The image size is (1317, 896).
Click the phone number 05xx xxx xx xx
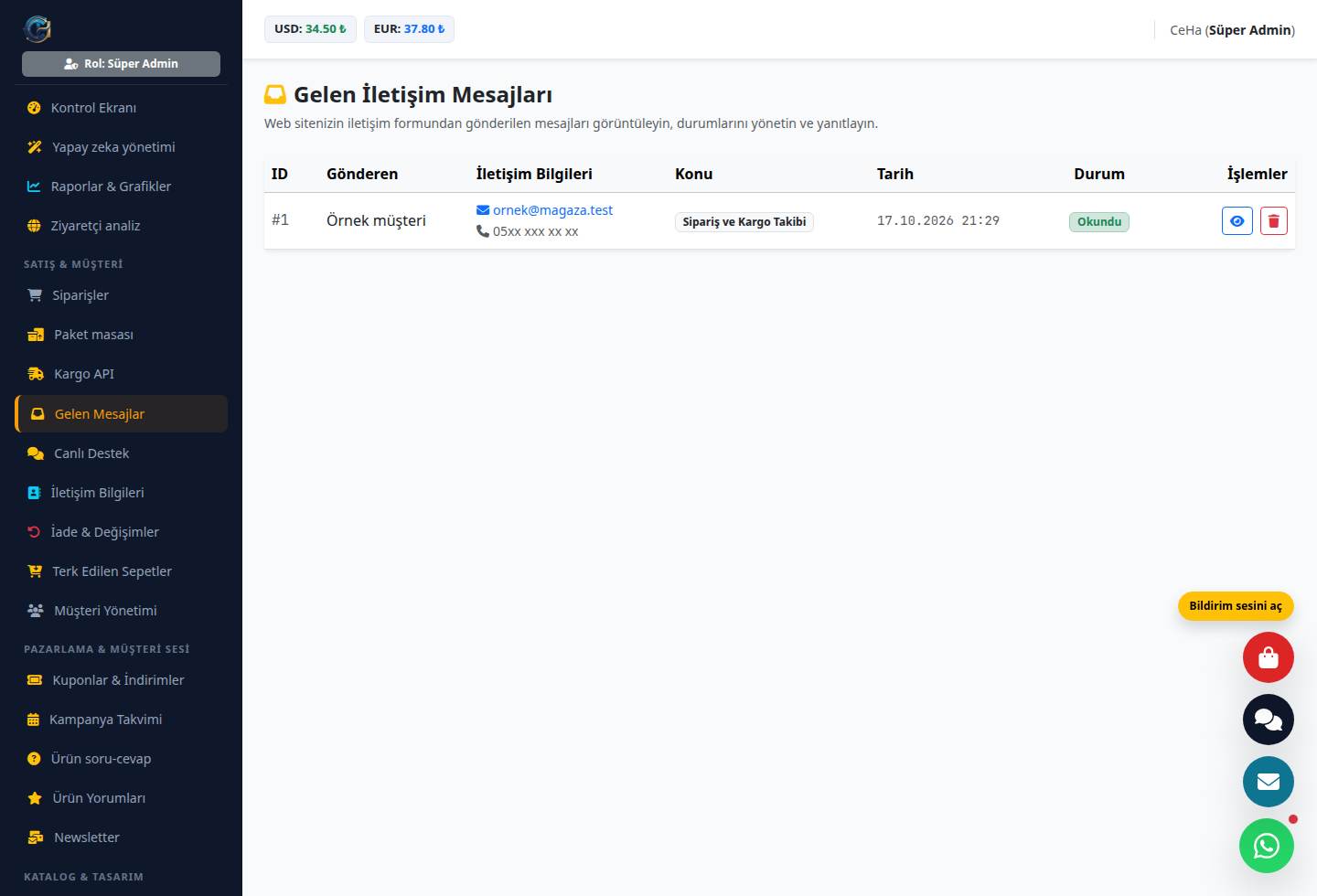[535, 232]
